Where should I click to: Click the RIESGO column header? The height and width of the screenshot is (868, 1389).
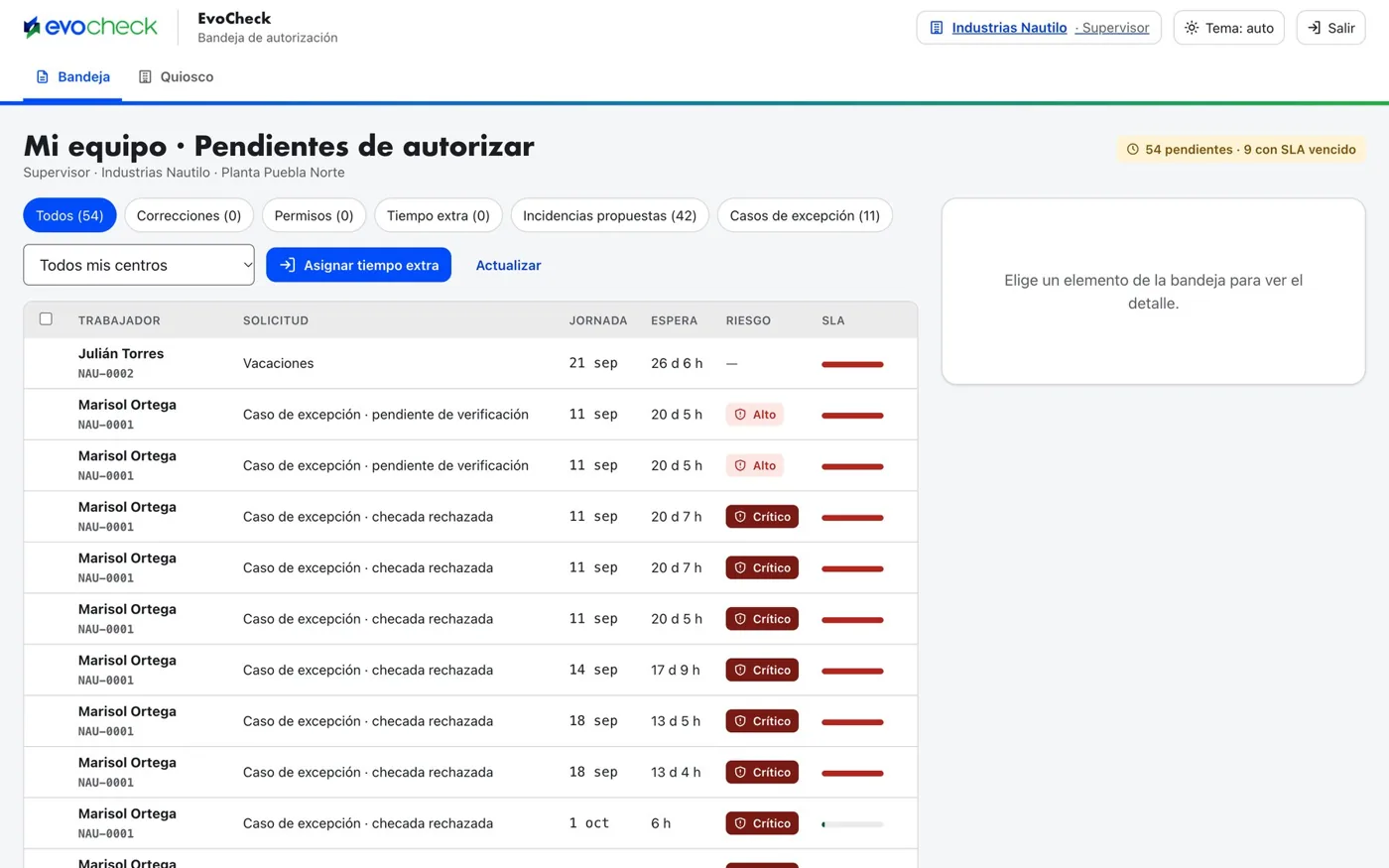pyautogui.click(x=748, y=320)
